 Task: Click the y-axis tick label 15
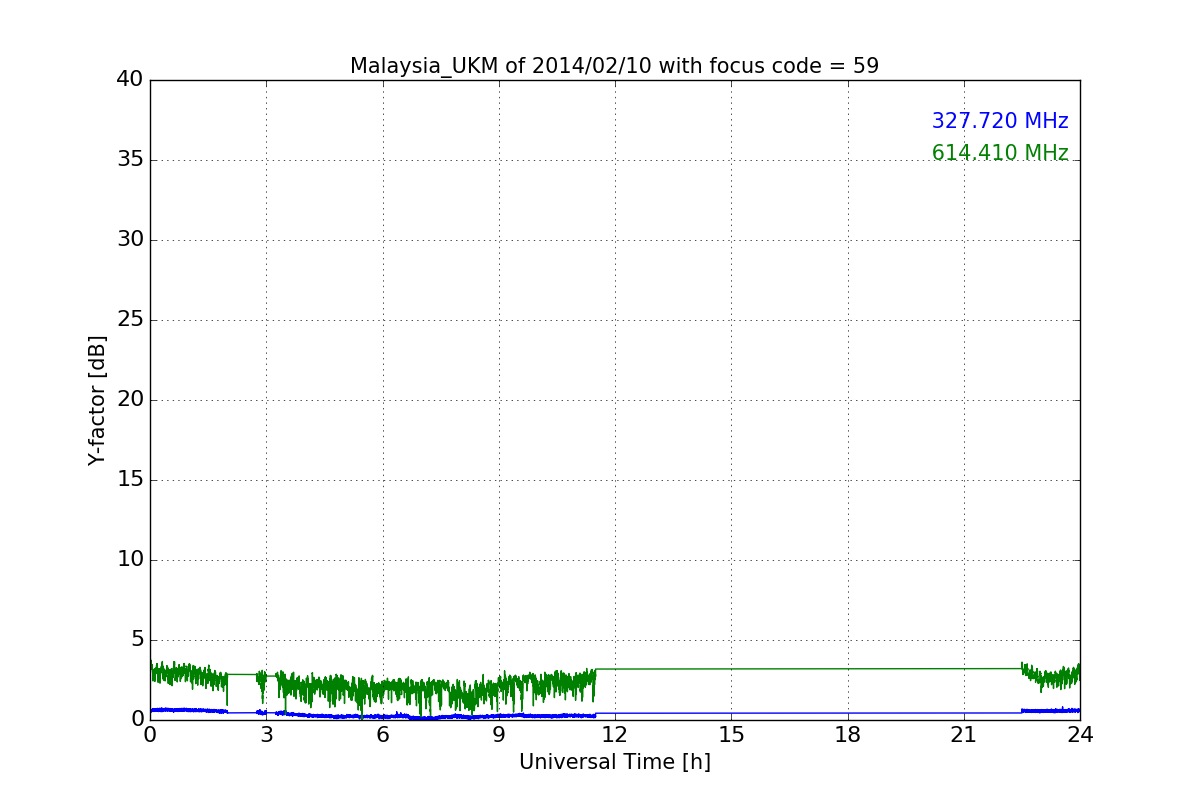[x=130, y=480]
